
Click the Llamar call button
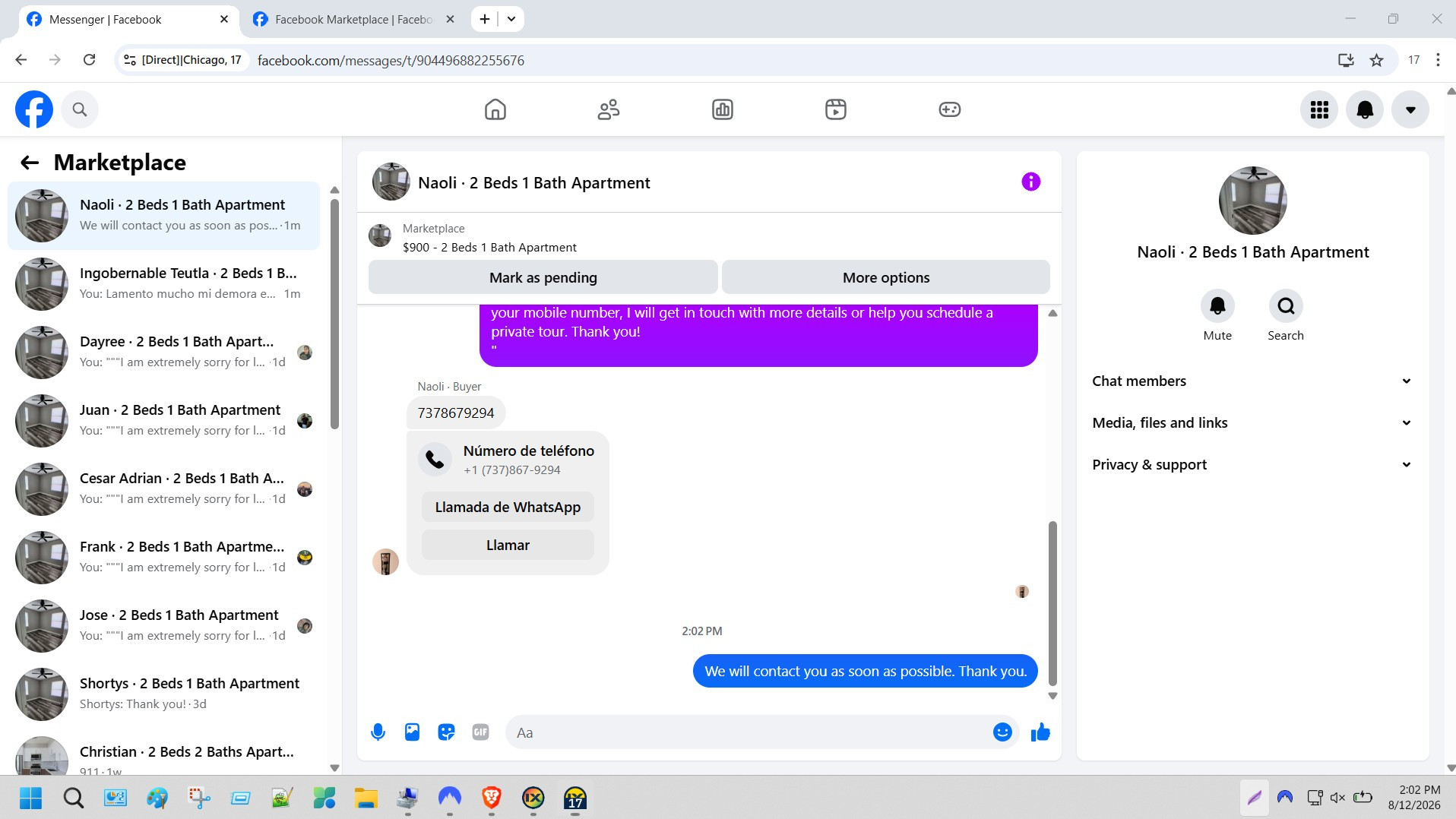508,545
